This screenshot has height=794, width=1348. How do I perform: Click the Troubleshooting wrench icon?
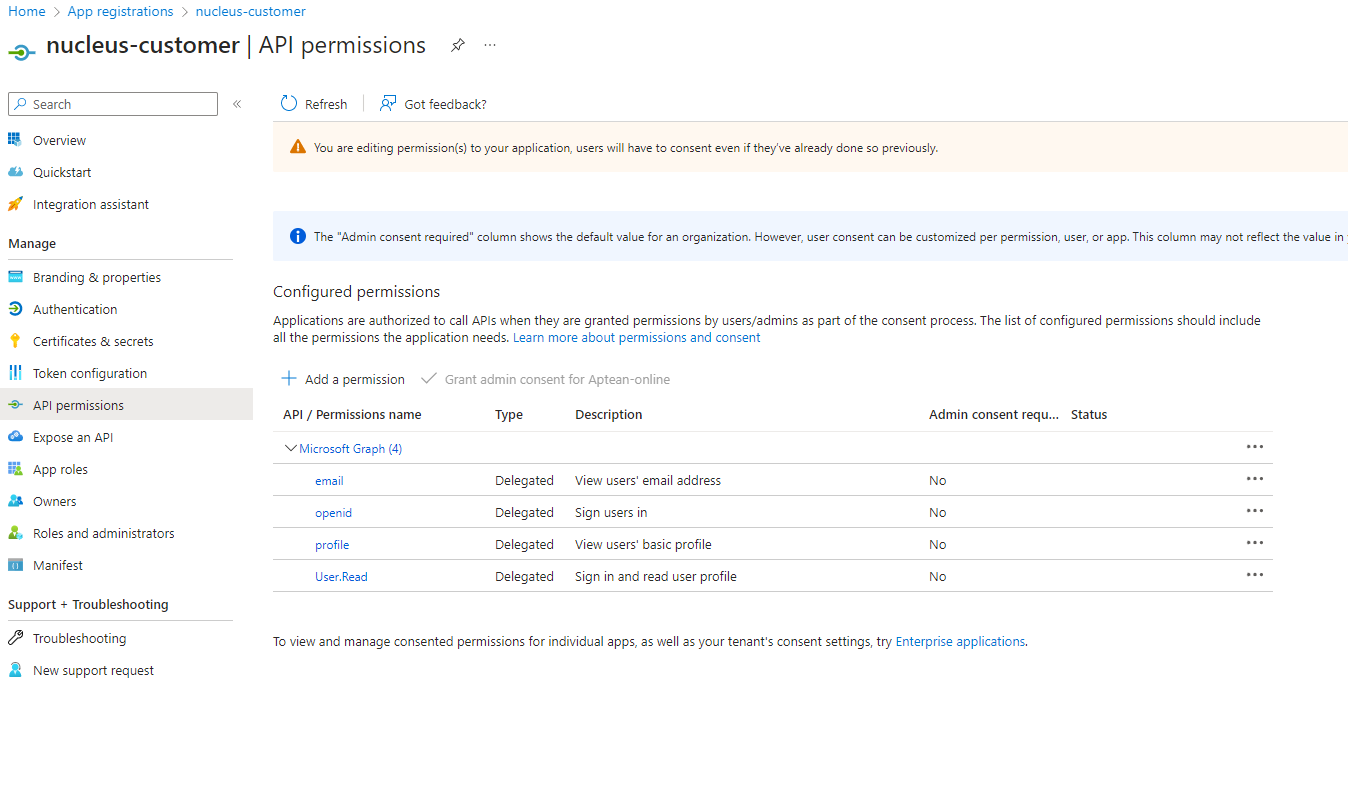point(15,638)
